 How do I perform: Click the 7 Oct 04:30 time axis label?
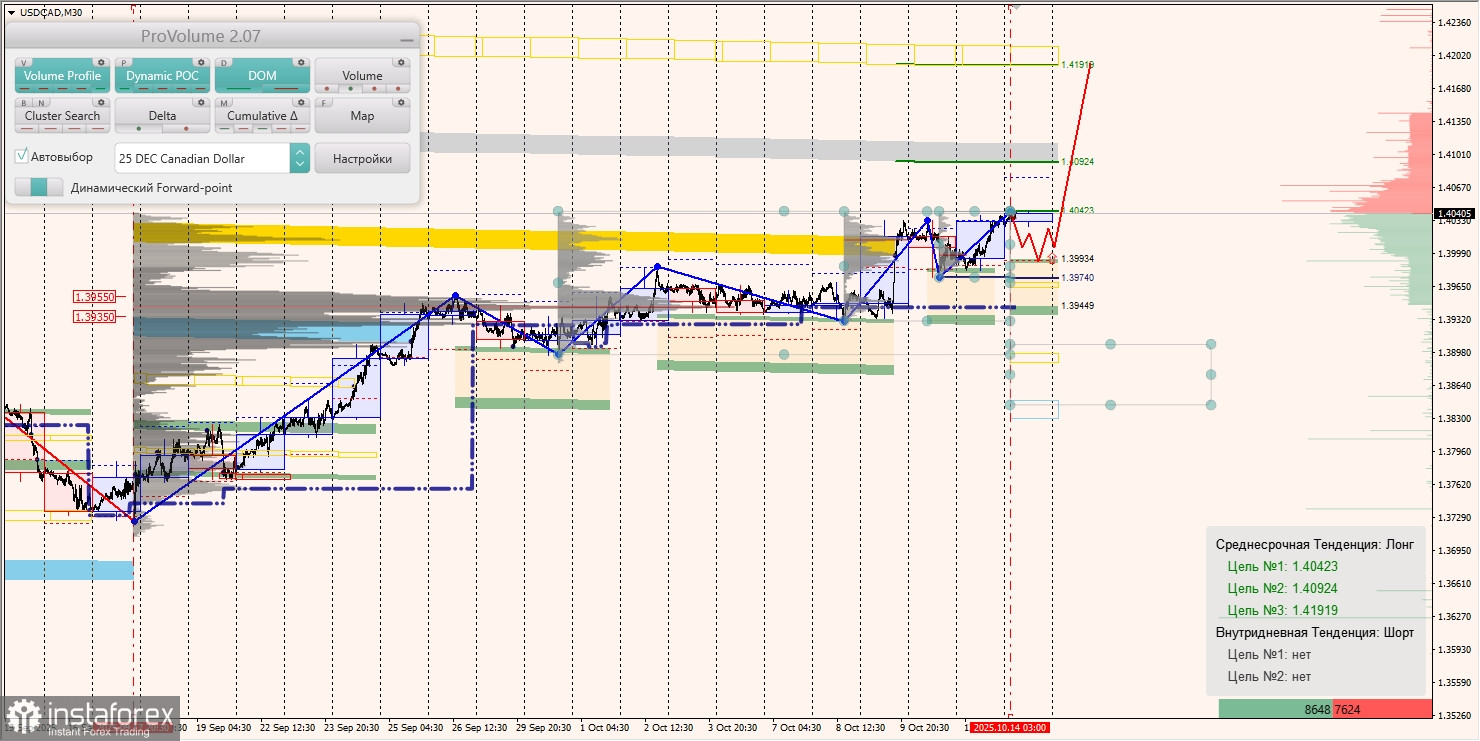coord(795,727)
